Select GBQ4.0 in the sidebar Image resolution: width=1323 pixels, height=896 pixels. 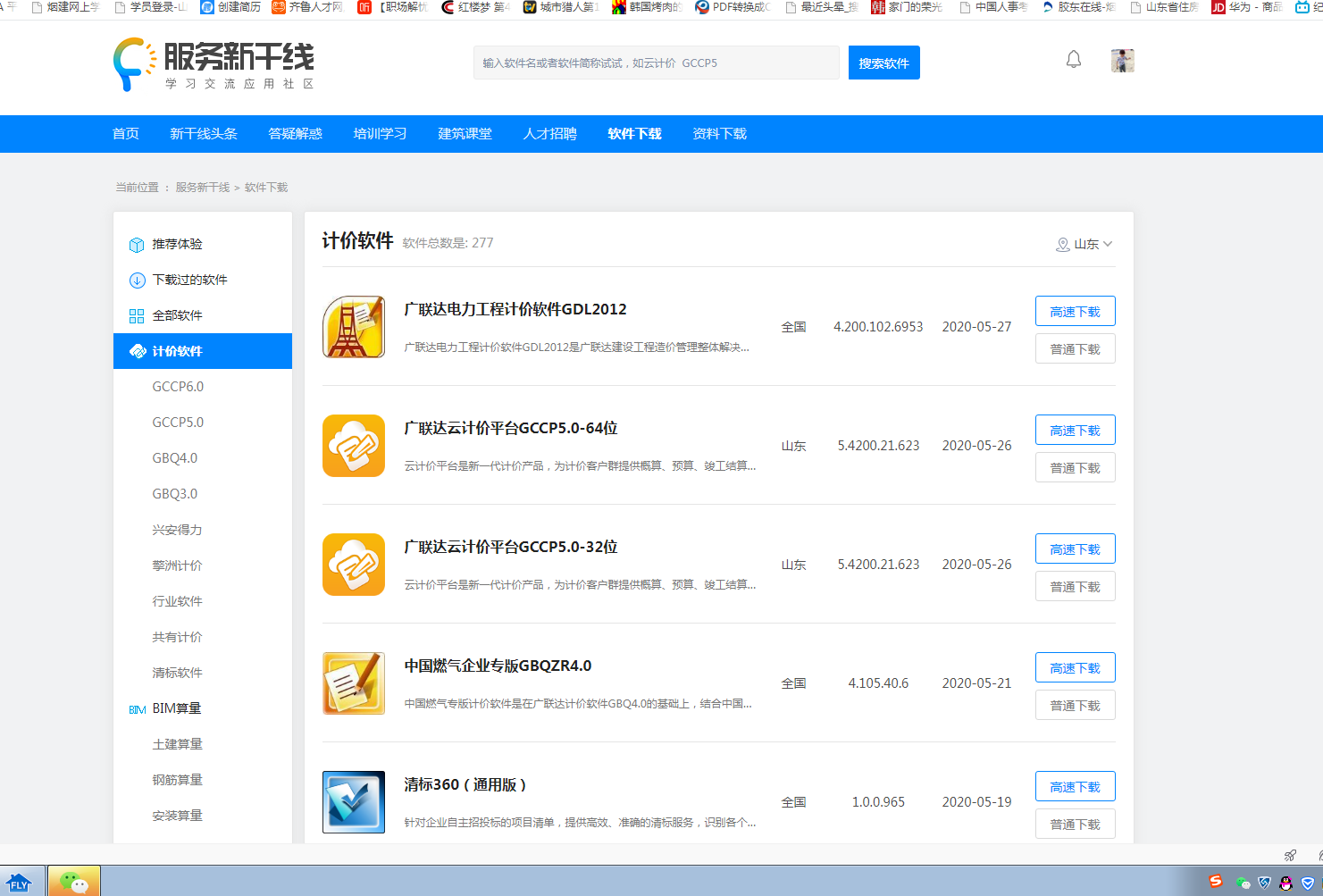[175, 458]
